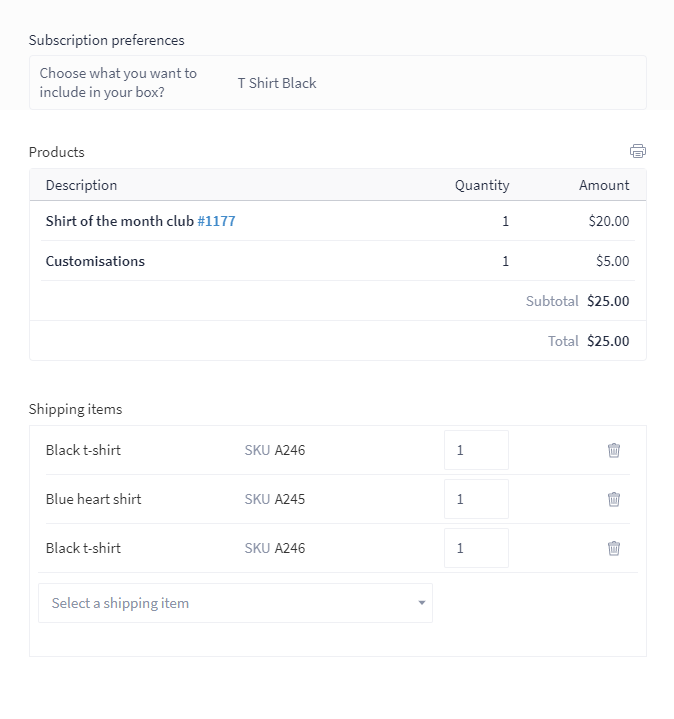Click the Total $25.00 amount
This screenshot has width=674, height=719.
[x=608, y=341]
